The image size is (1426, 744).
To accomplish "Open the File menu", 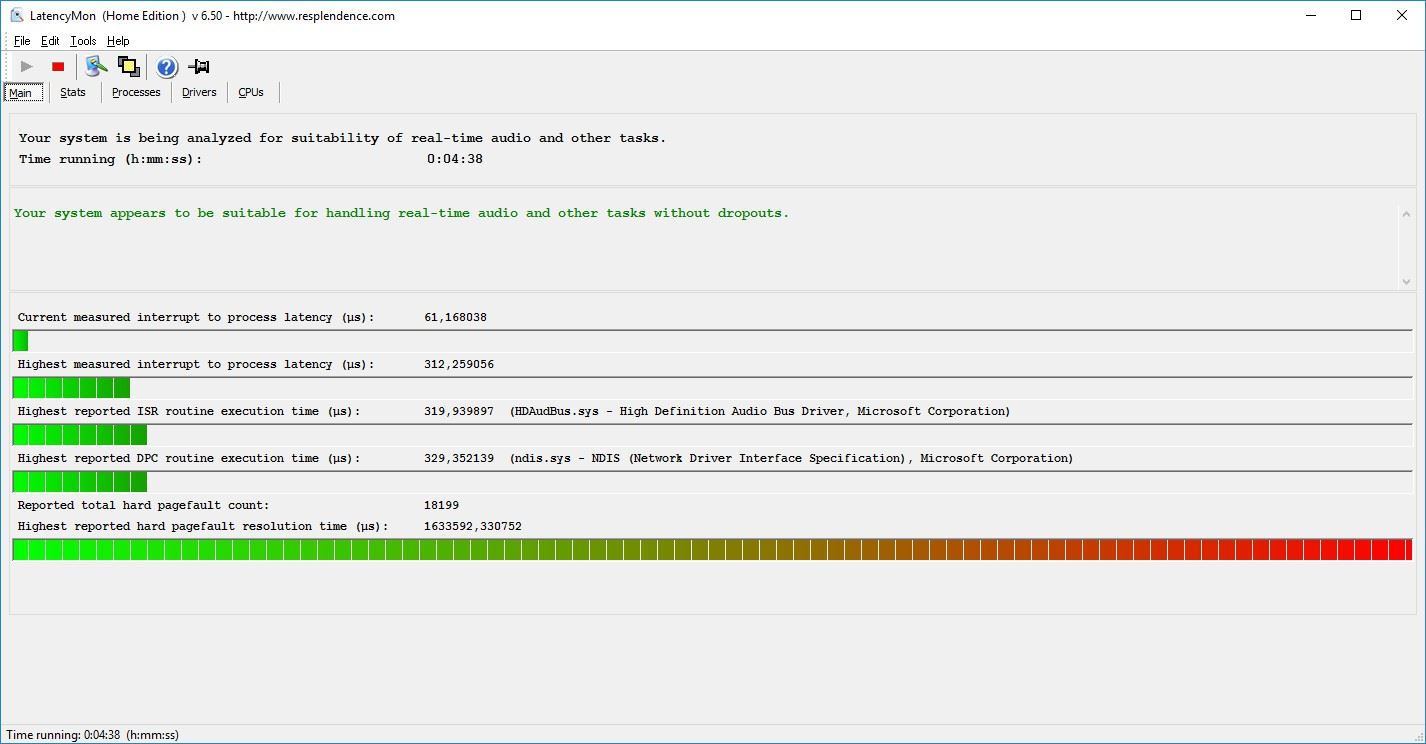I will [x=22, y=41].
